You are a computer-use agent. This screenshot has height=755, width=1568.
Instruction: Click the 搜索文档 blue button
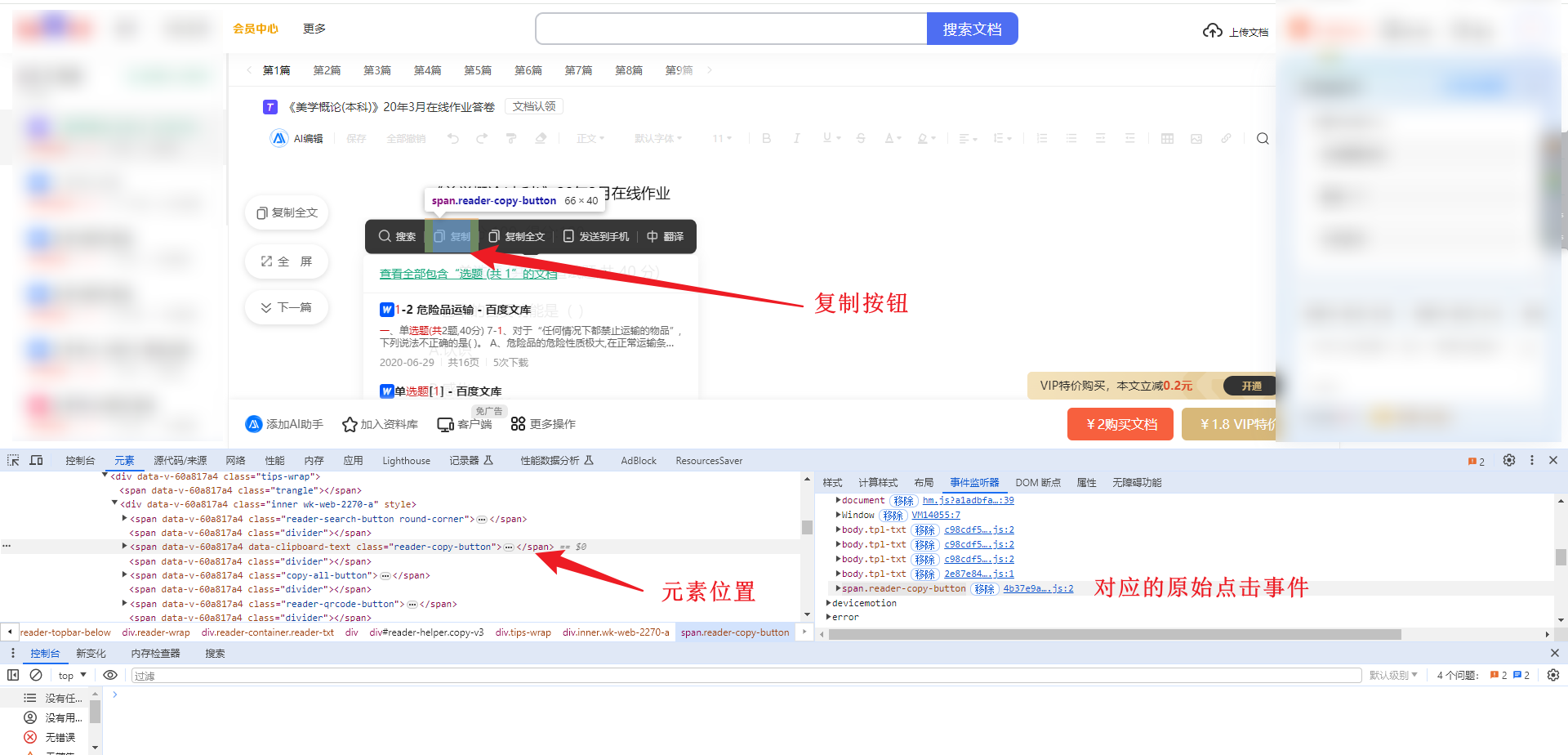(x=972, y=29)
